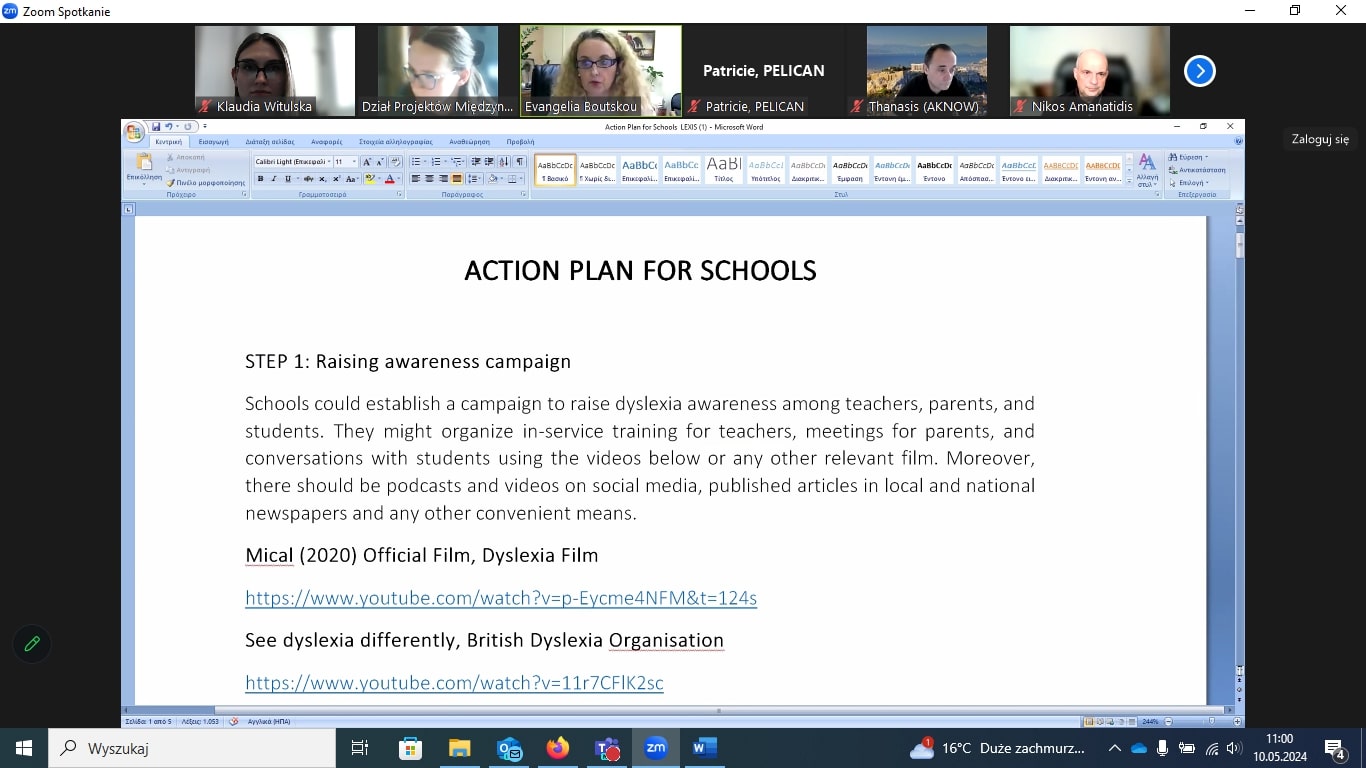
Task: Toggle superscript formatting
Action: (336, 179)
